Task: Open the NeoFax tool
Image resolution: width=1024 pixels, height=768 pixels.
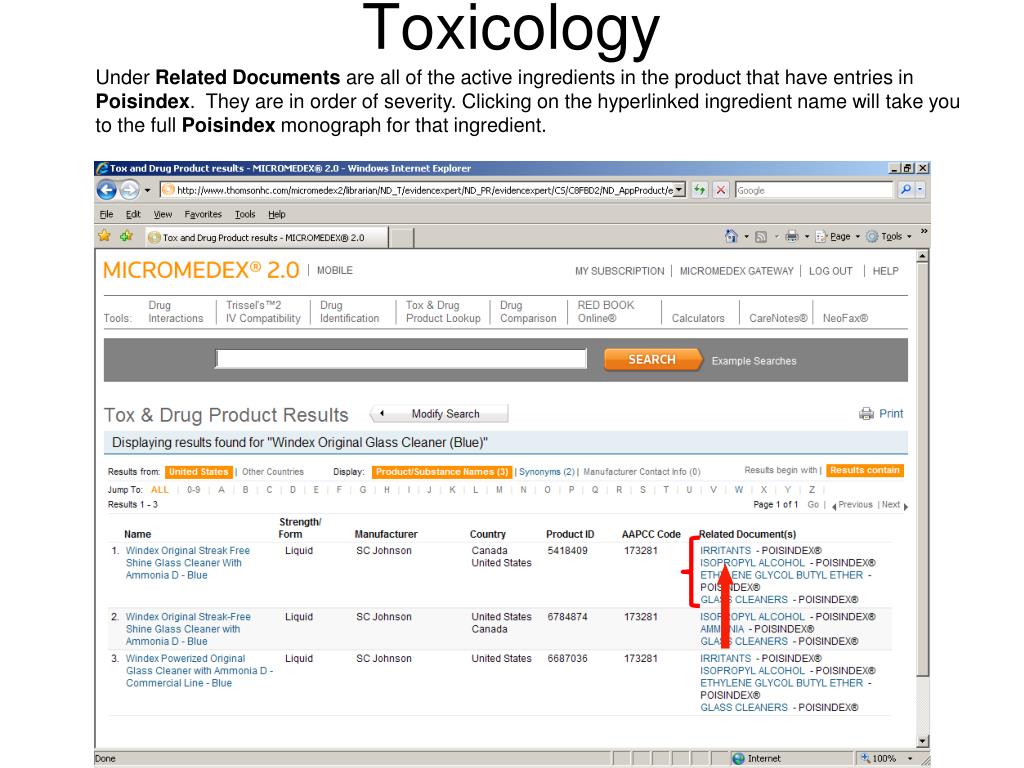Action: click(845, 318)
